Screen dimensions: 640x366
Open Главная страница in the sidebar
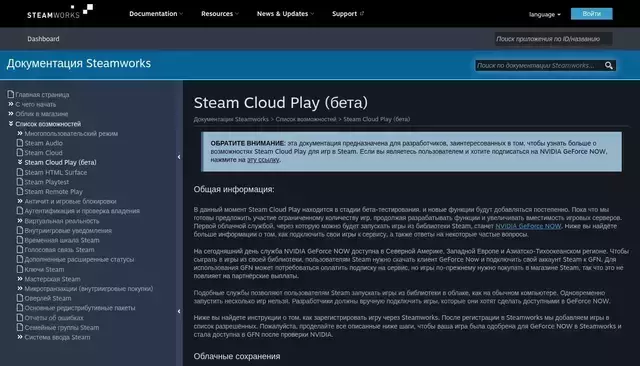(x=42, y=95)
